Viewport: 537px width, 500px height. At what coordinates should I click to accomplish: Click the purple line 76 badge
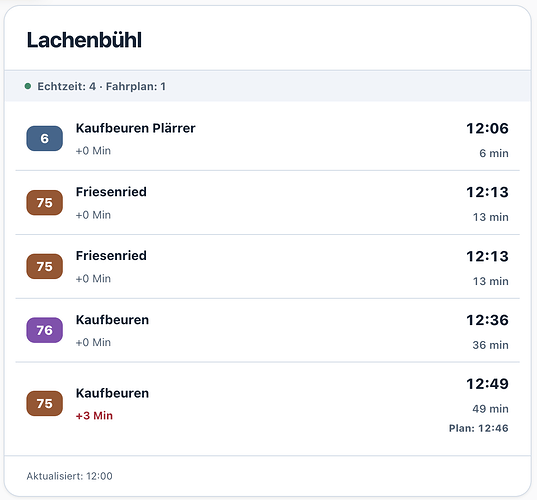coord(45,330)
